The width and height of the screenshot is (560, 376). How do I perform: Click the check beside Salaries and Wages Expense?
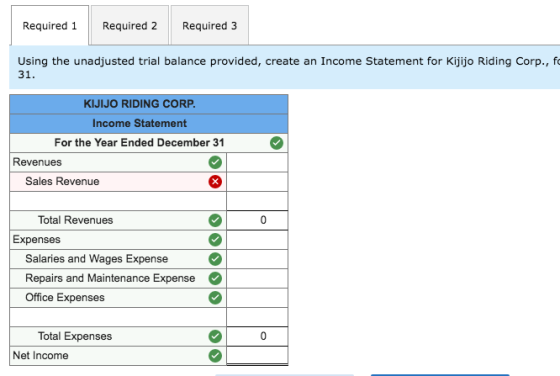point(215,259)
